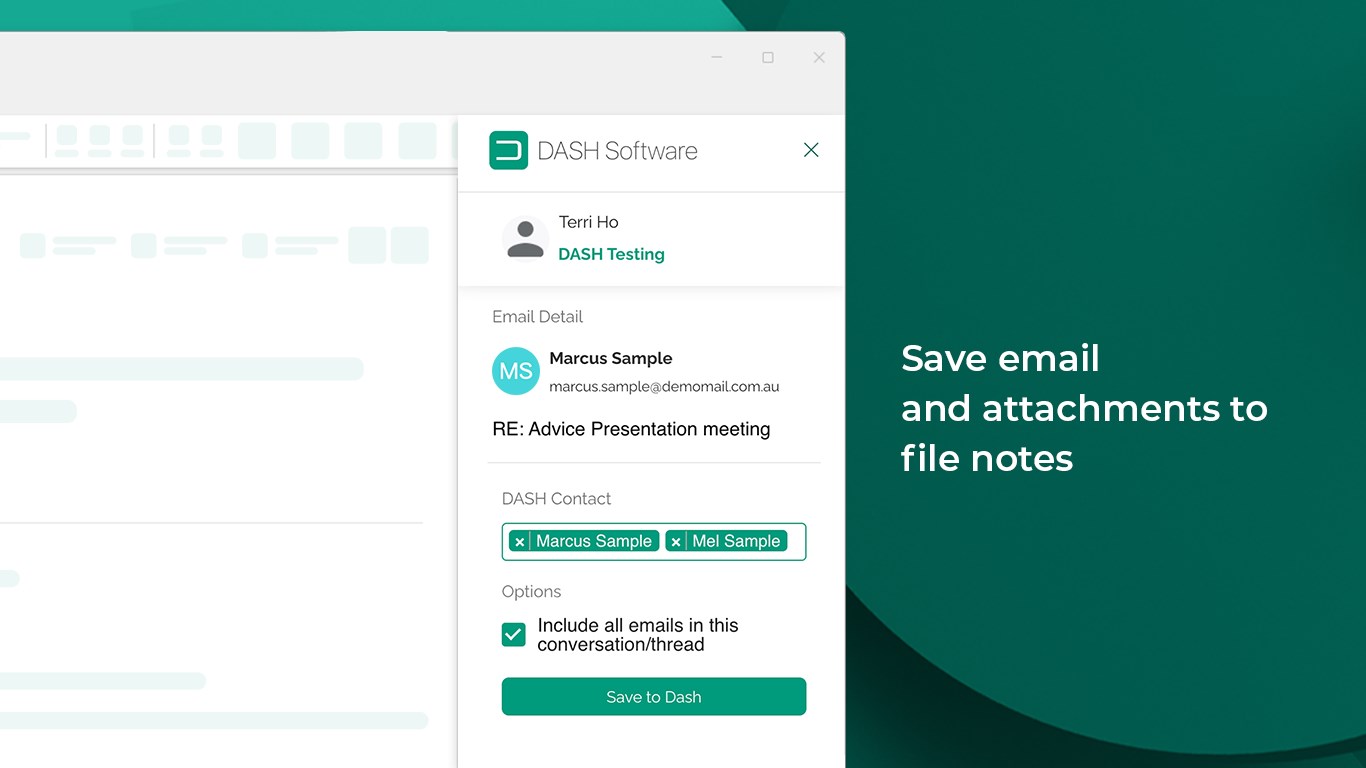This screenshot has width=1366, height=768.
Task: Click the DASH Software title text
Action: (617, 151)
